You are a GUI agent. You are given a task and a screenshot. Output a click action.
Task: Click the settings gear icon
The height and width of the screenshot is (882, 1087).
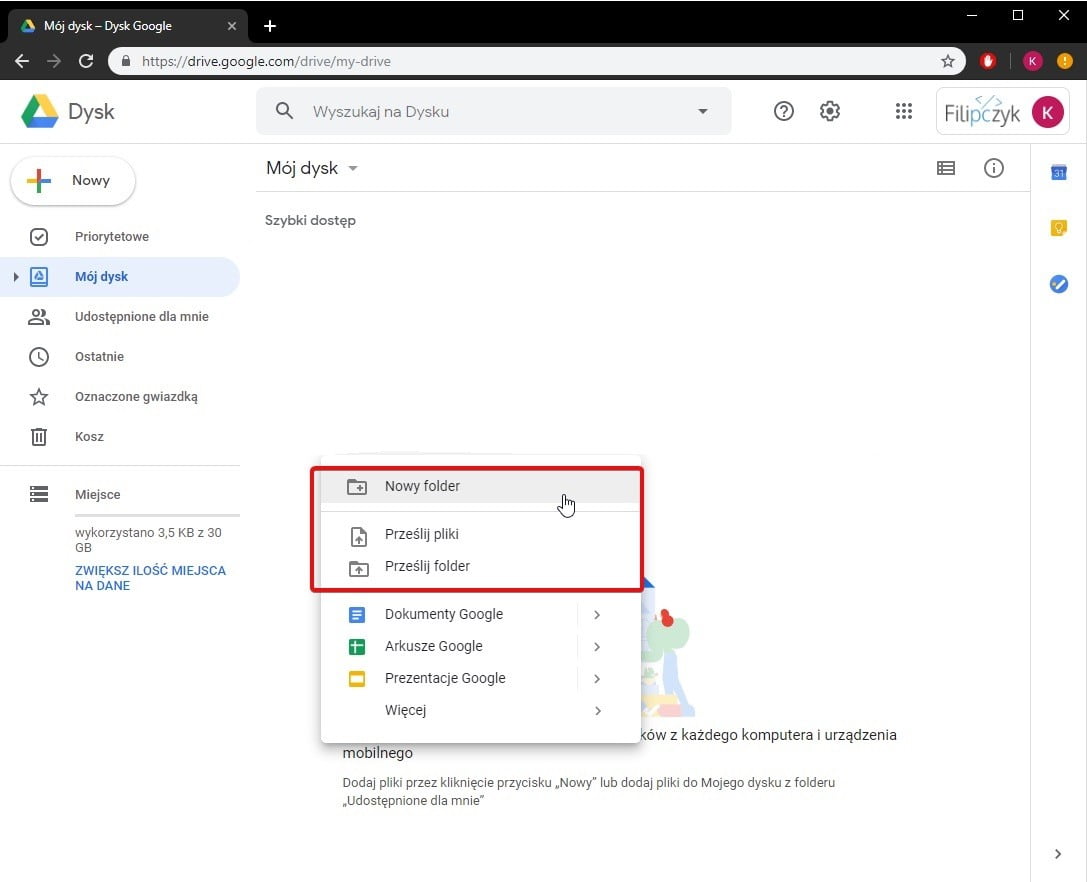(829, 112)
